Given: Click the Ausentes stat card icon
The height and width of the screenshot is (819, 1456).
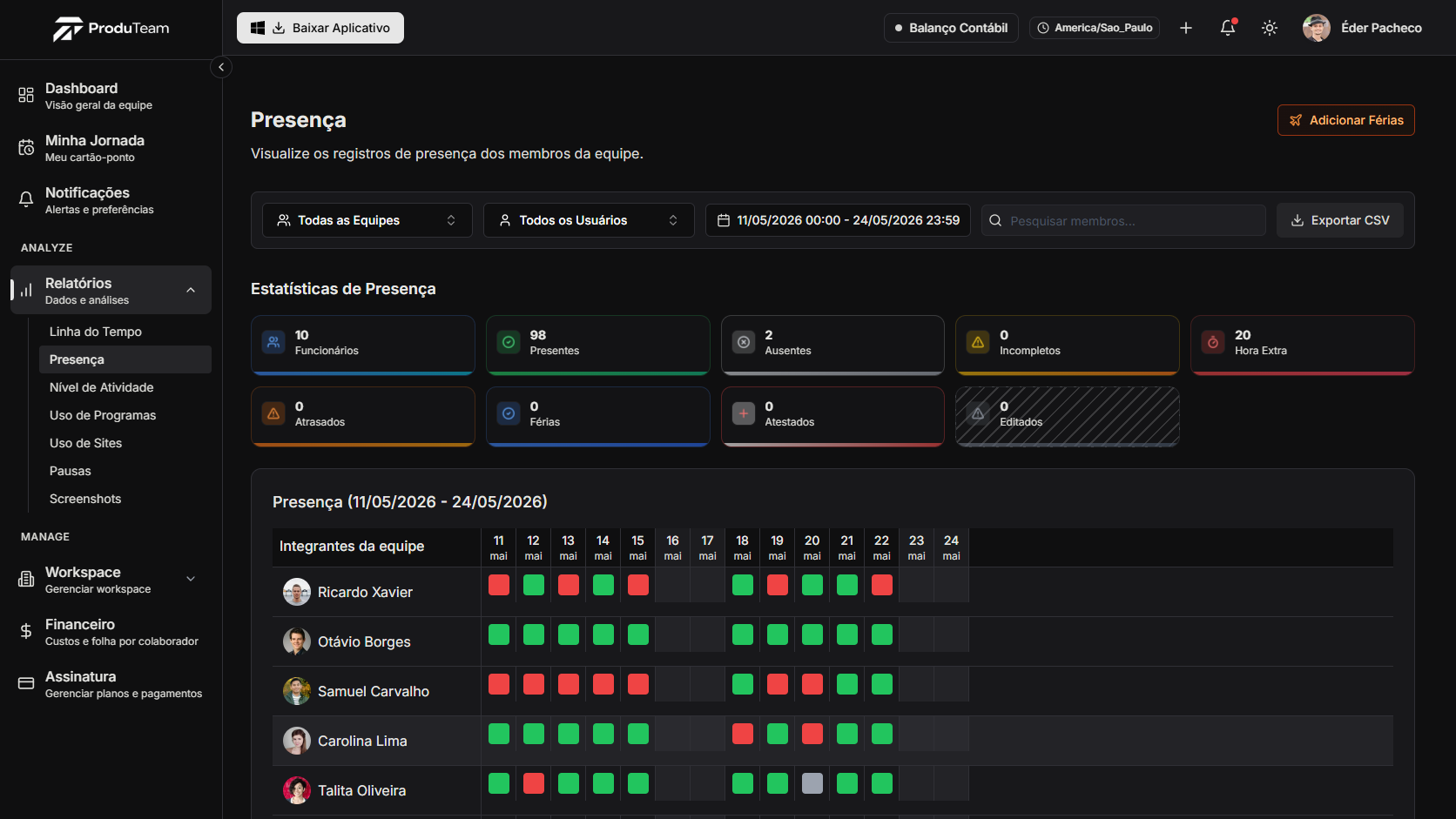Looking at the screenshot, I should pyautogui.click(x=744, y=342).
